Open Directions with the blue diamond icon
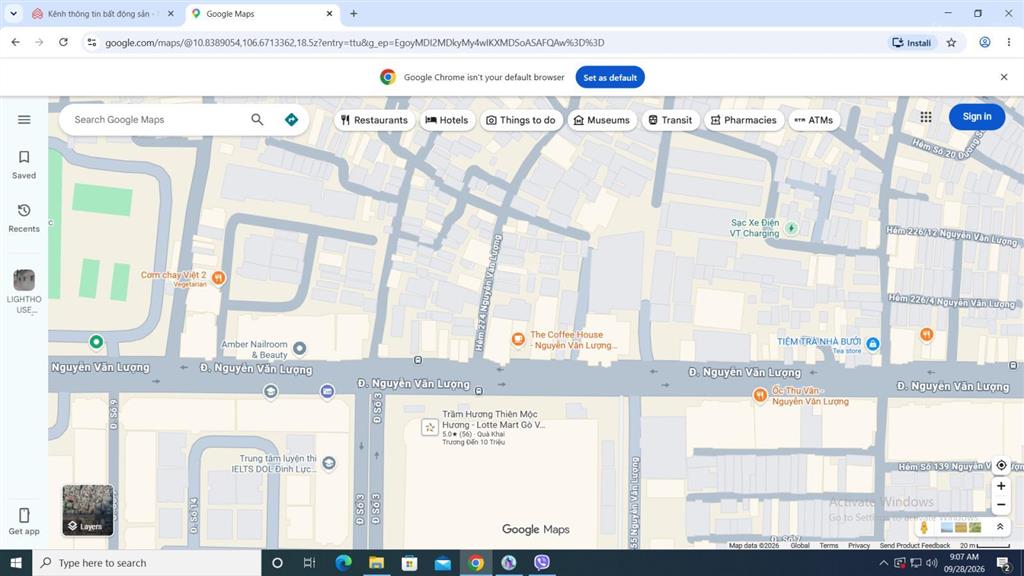Image resolution: width=1024 pixels, height=576 pixels. [291, 120]
